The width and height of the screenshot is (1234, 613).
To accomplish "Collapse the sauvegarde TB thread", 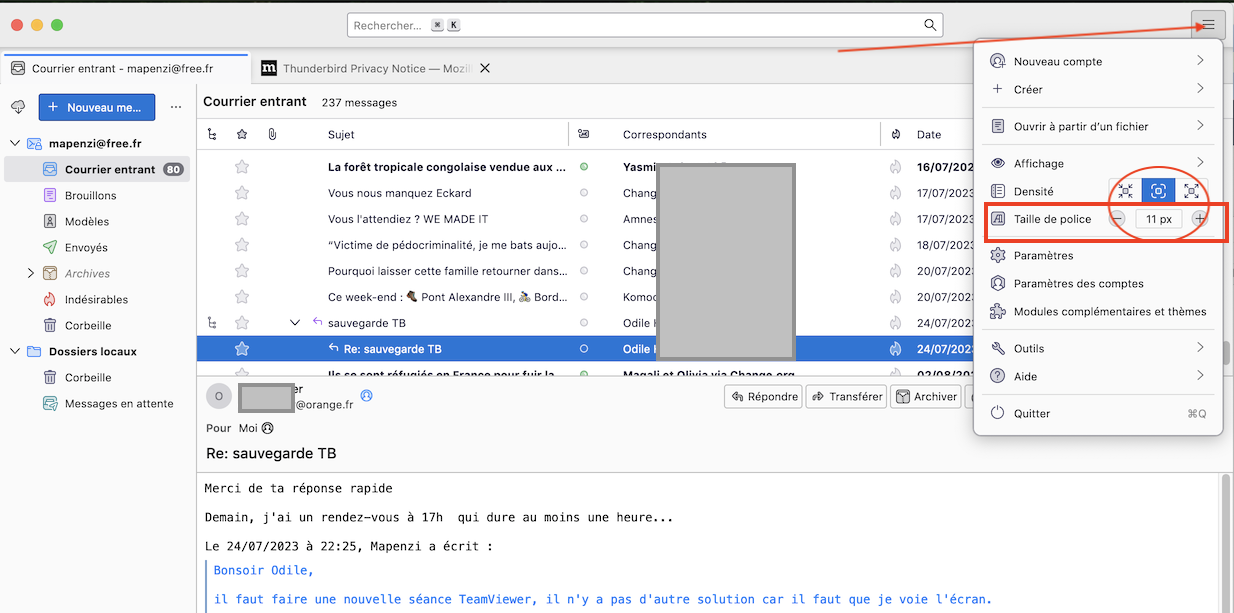I will [x=295, y=323].
